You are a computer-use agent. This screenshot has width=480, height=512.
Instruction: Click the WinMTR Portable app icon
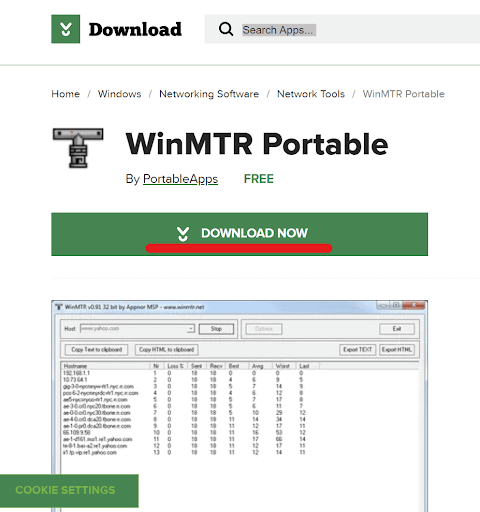click(78, 148)
